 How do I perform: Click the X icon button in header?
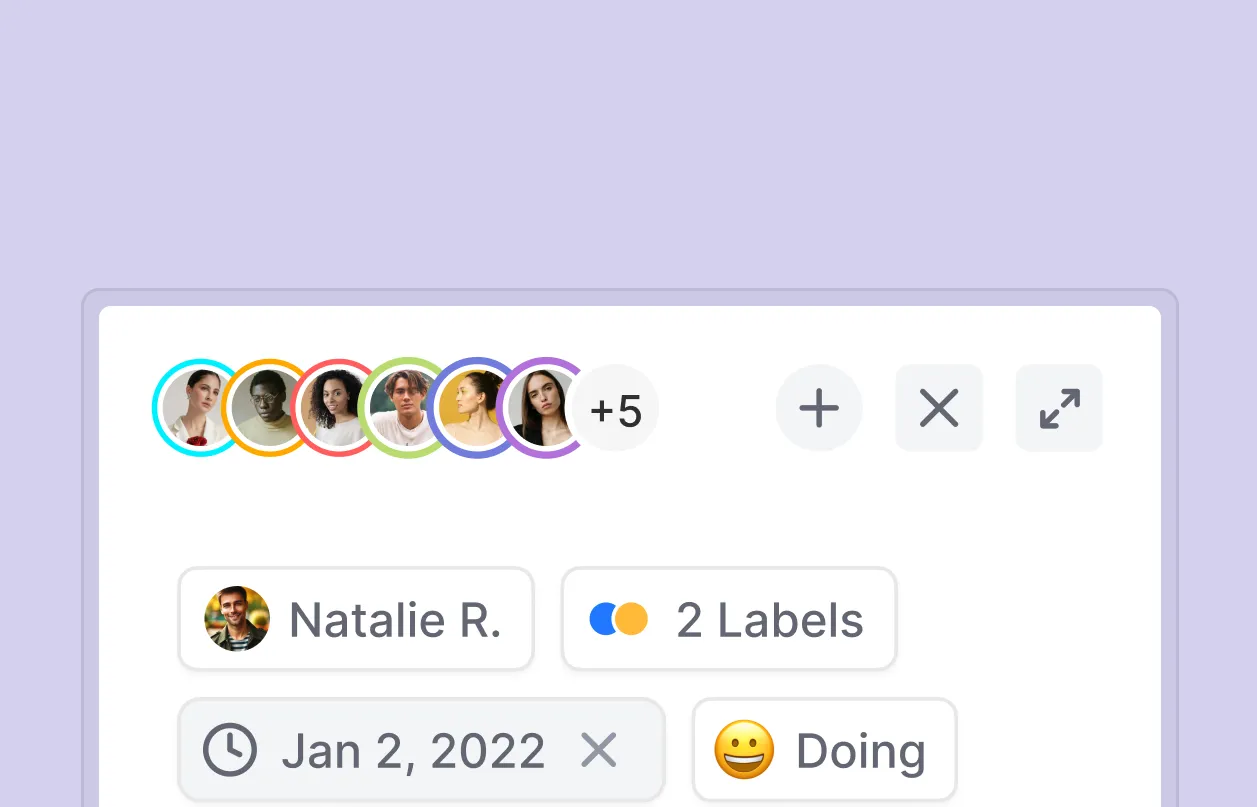(939, 409)
